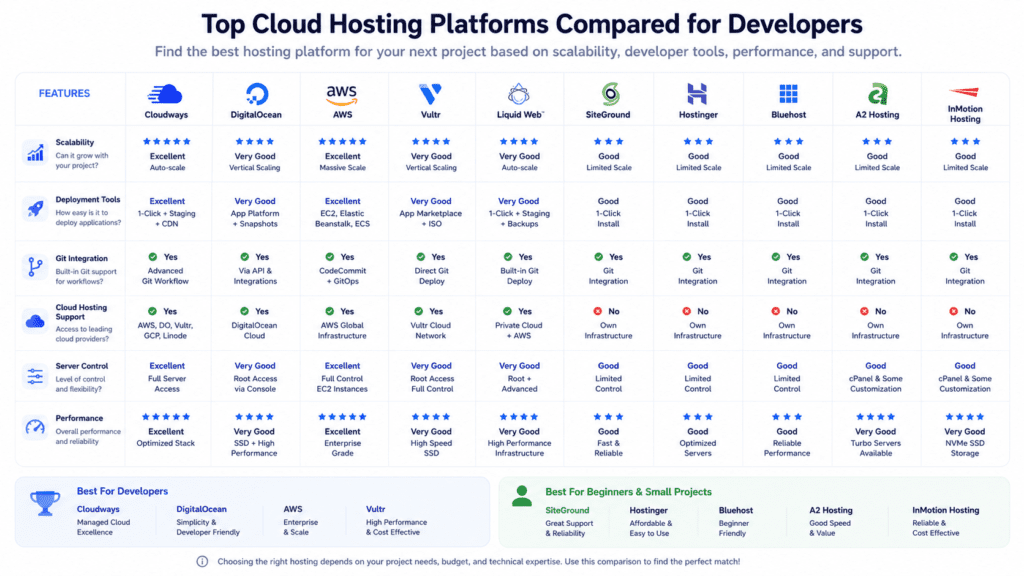Click 'EC2, Elastic Beanstalk, ECS' deployment cell

(342, 219)
